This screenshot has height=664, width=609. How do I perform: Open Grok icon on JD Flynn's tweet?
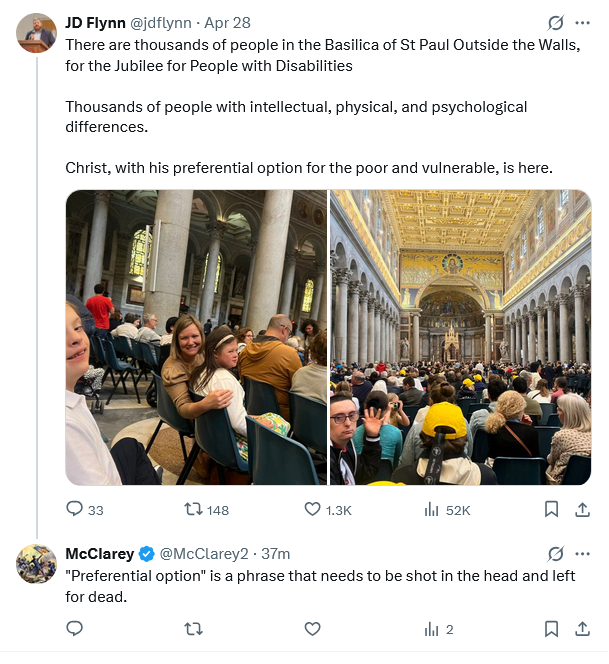tap(556, 22)
